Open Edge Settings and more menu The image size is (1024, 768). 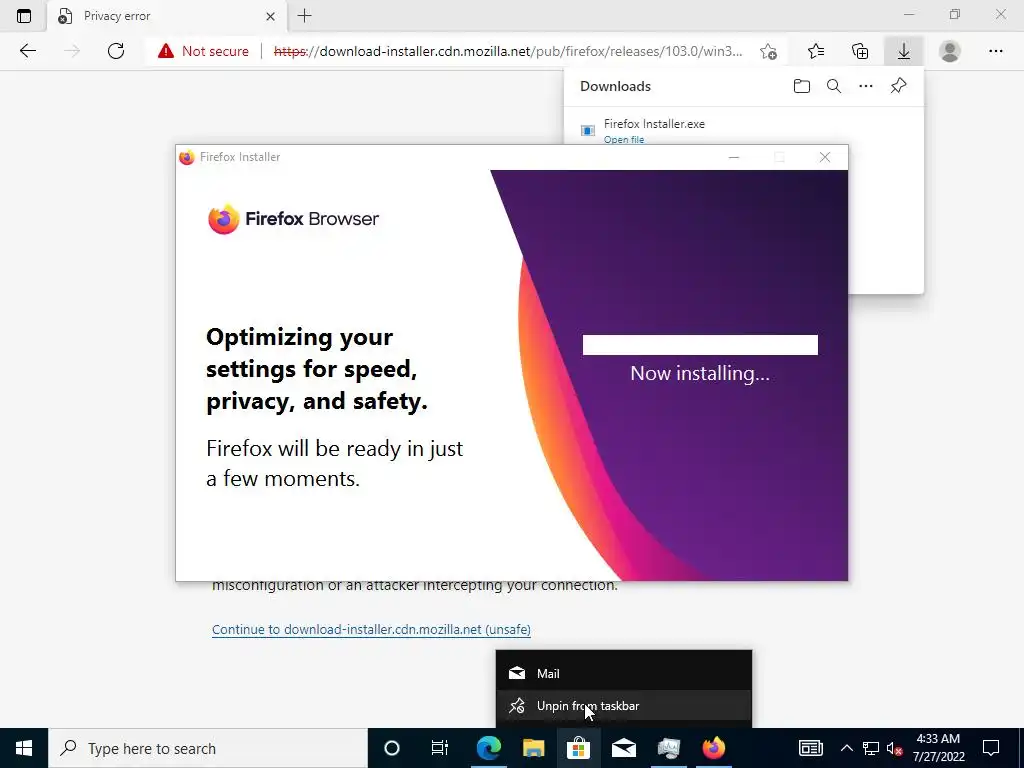point(995,51)
